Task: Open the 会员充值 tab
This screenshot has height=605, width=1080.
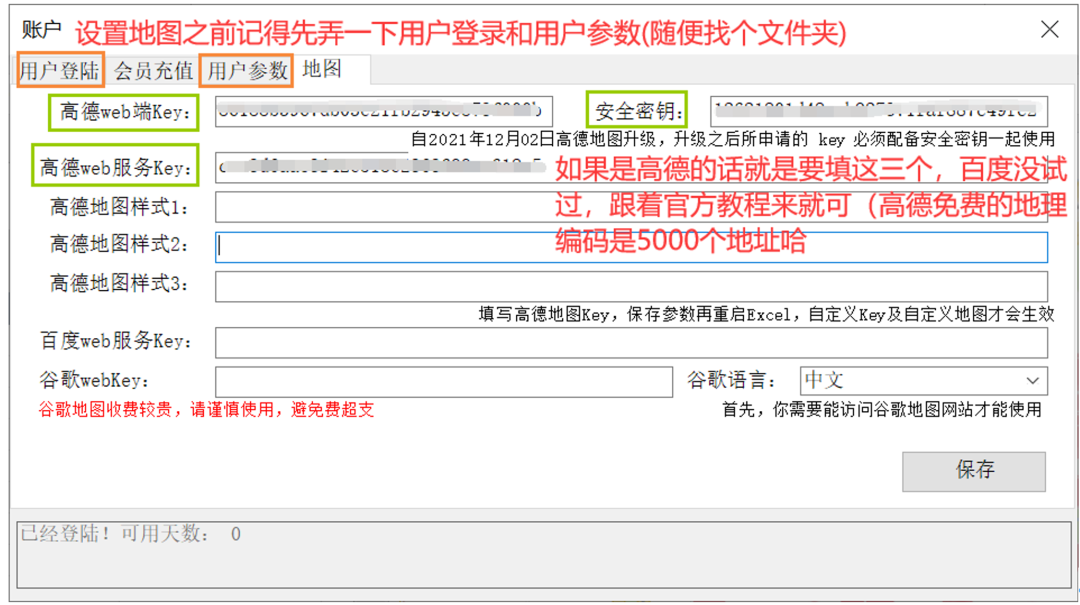Action: [153, 70]
